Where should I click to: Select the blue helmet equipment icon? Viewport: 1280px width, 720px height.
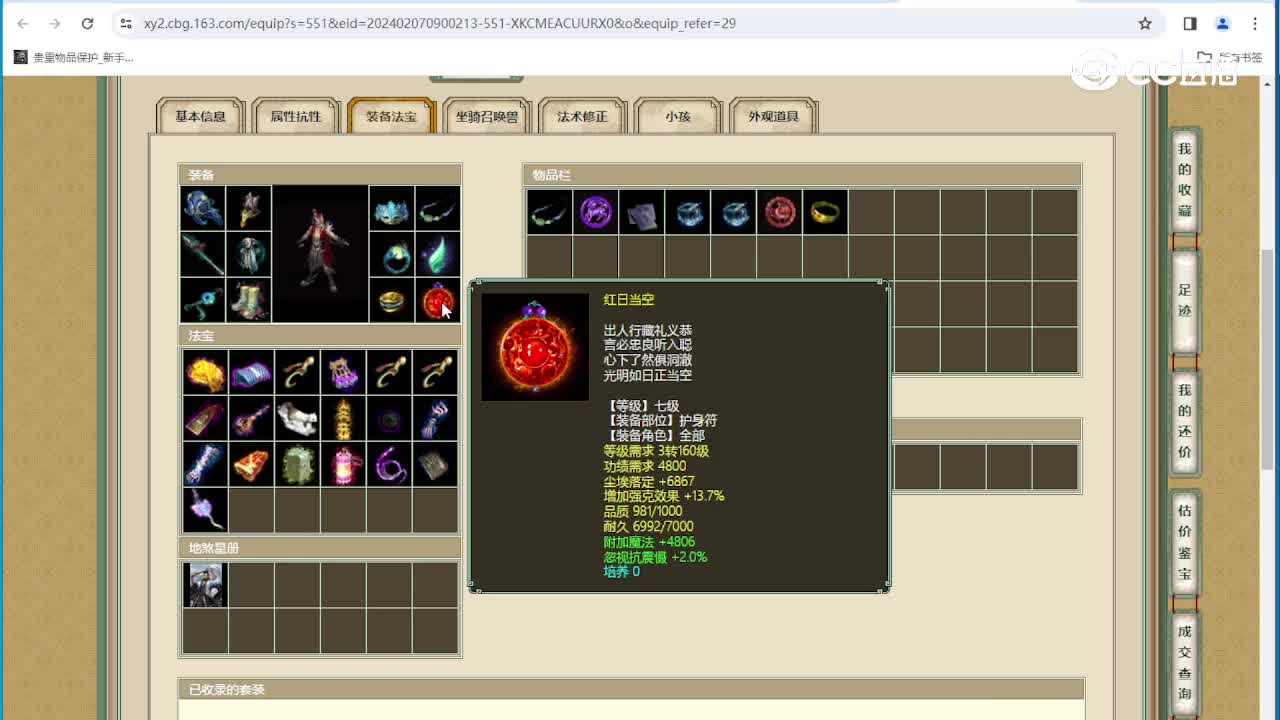click(203, 208)
